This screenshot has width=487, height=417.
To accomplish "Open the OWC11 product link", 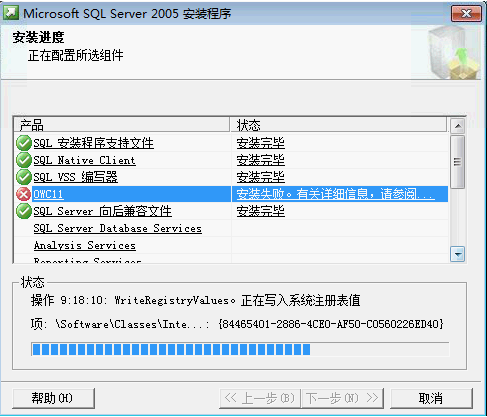I will pos(48,194).
